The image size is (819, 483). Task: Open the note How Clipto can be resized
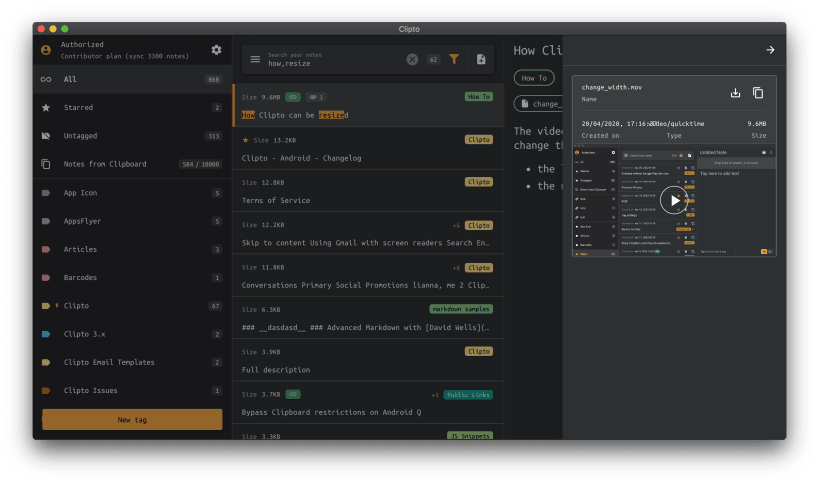click(368, 106)
